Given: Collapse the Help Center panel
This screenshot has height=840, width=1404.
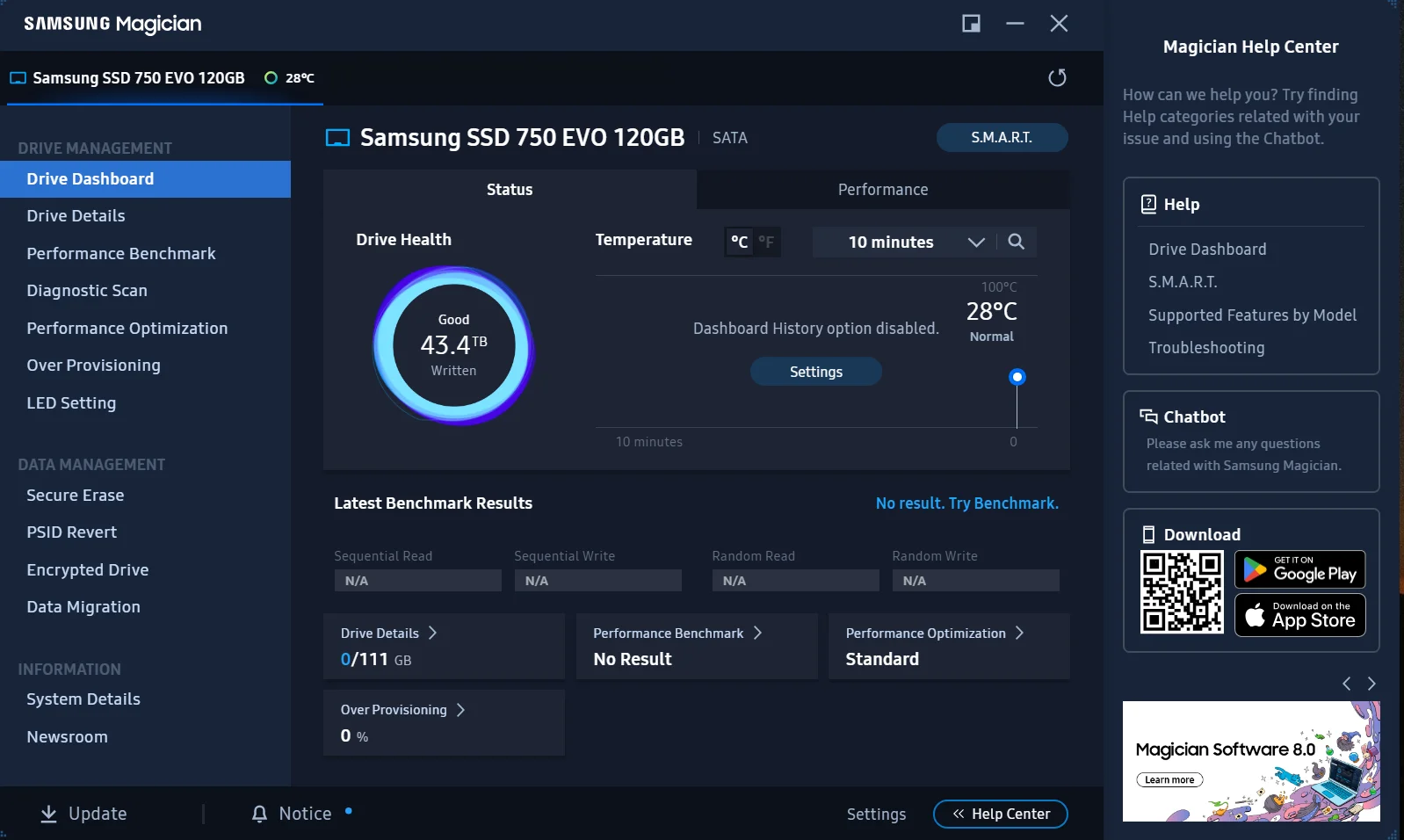Looking at the screenshot, I should pos(1001,815).
